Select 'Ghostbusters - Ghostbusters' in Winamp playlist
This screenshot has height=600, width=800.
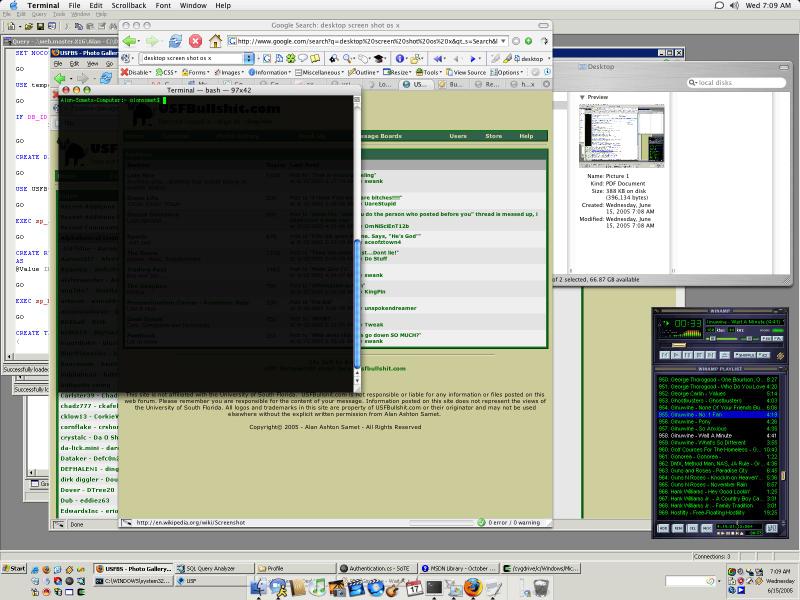[x=718, y=401]
